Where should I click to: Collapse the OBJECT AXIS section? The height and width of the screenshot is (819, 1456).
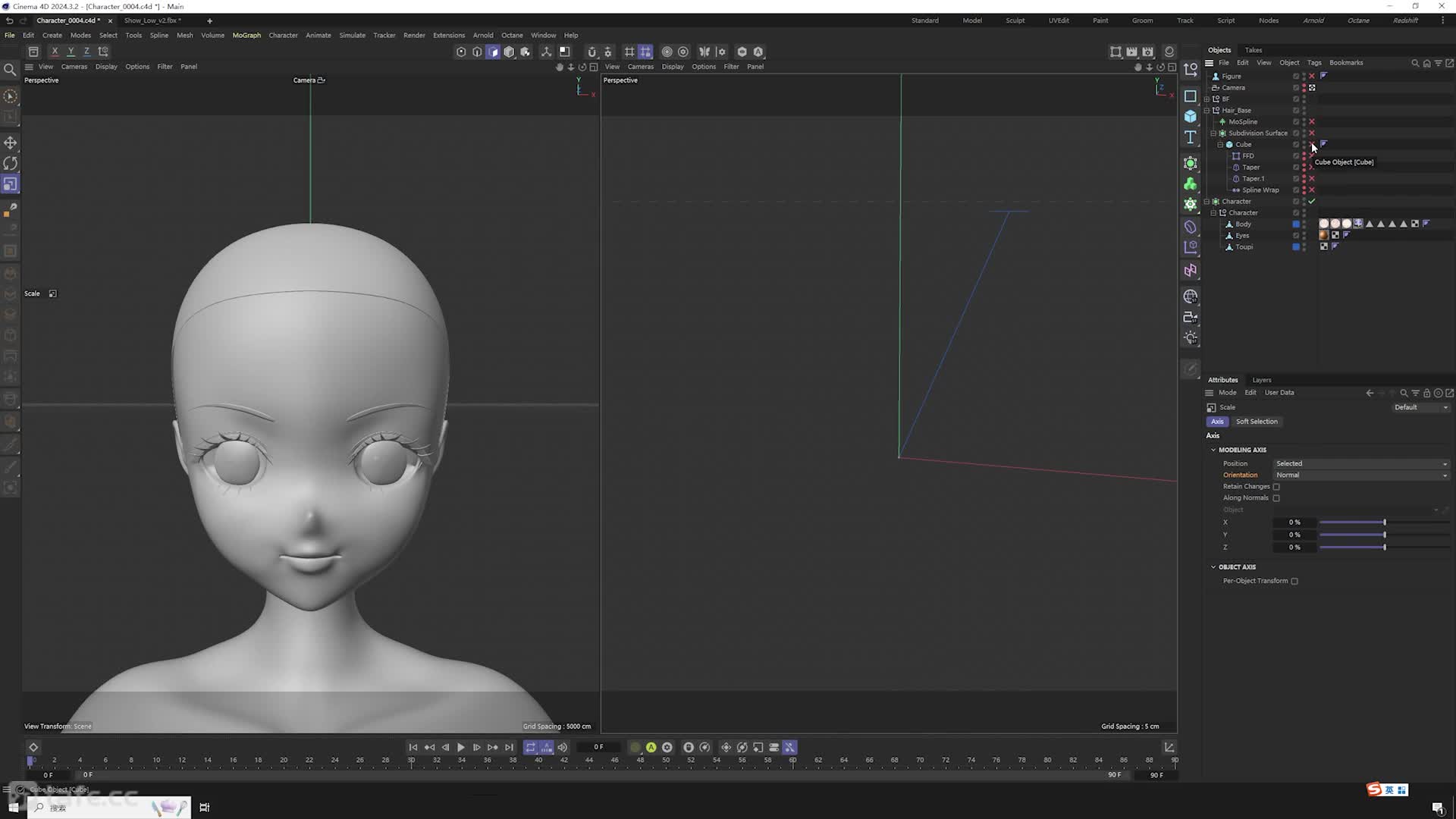click(1213, 566)
